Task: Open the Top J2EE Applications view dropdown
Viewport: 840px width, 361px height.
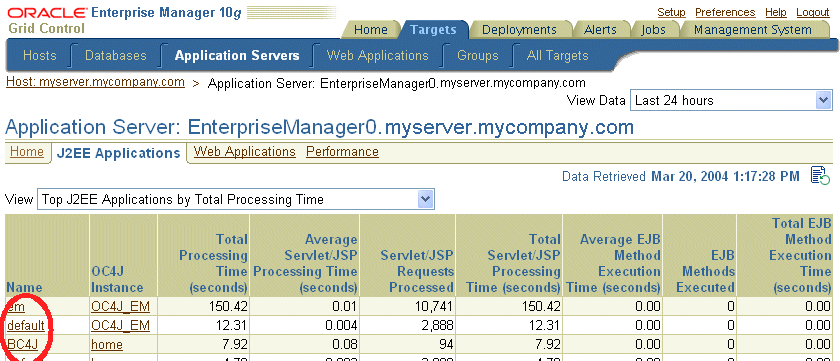Action: click(x=236, y=200)
